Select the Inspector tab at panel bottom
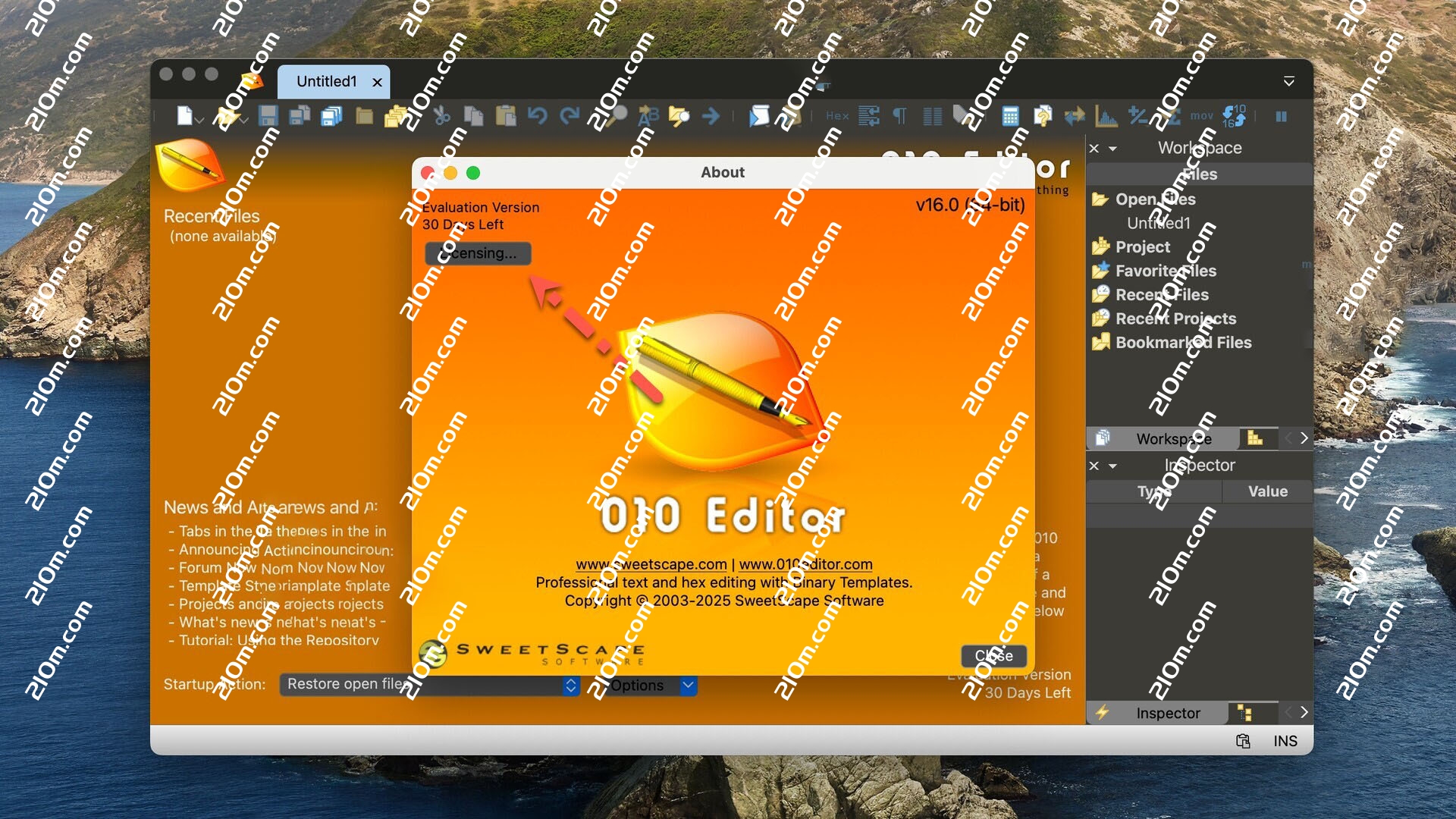 pos(1167,713)
